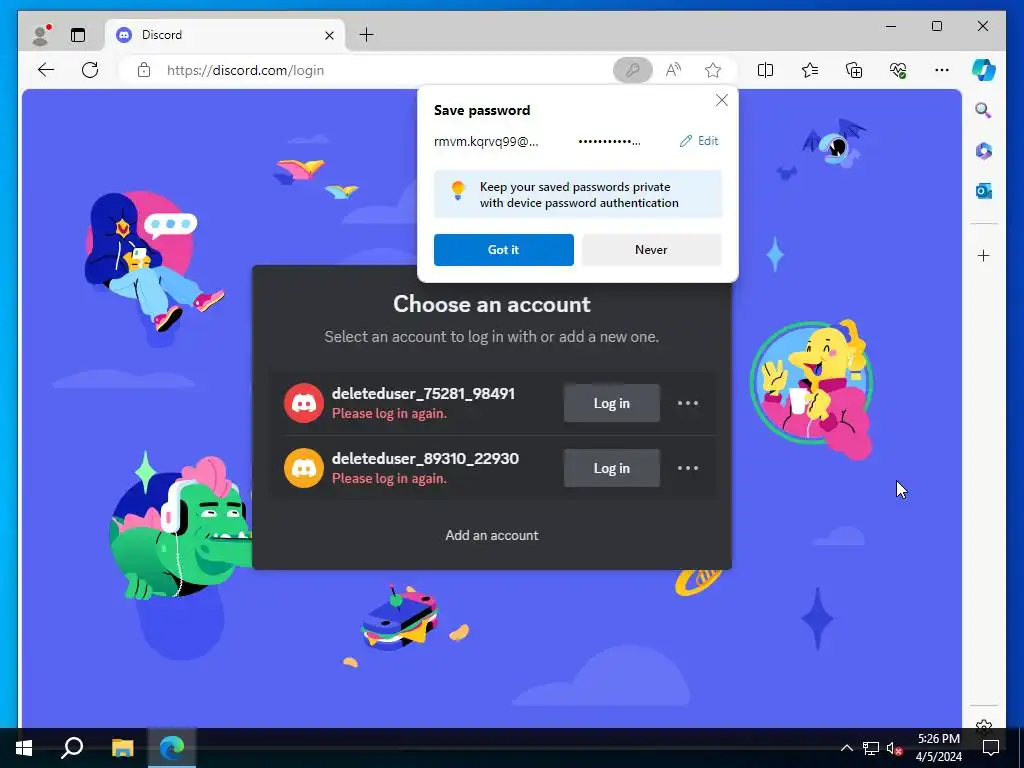The width and height of the screenshot is (1024, 768).
Task: Edit the saved password credentials
Action: coord(699,141)
